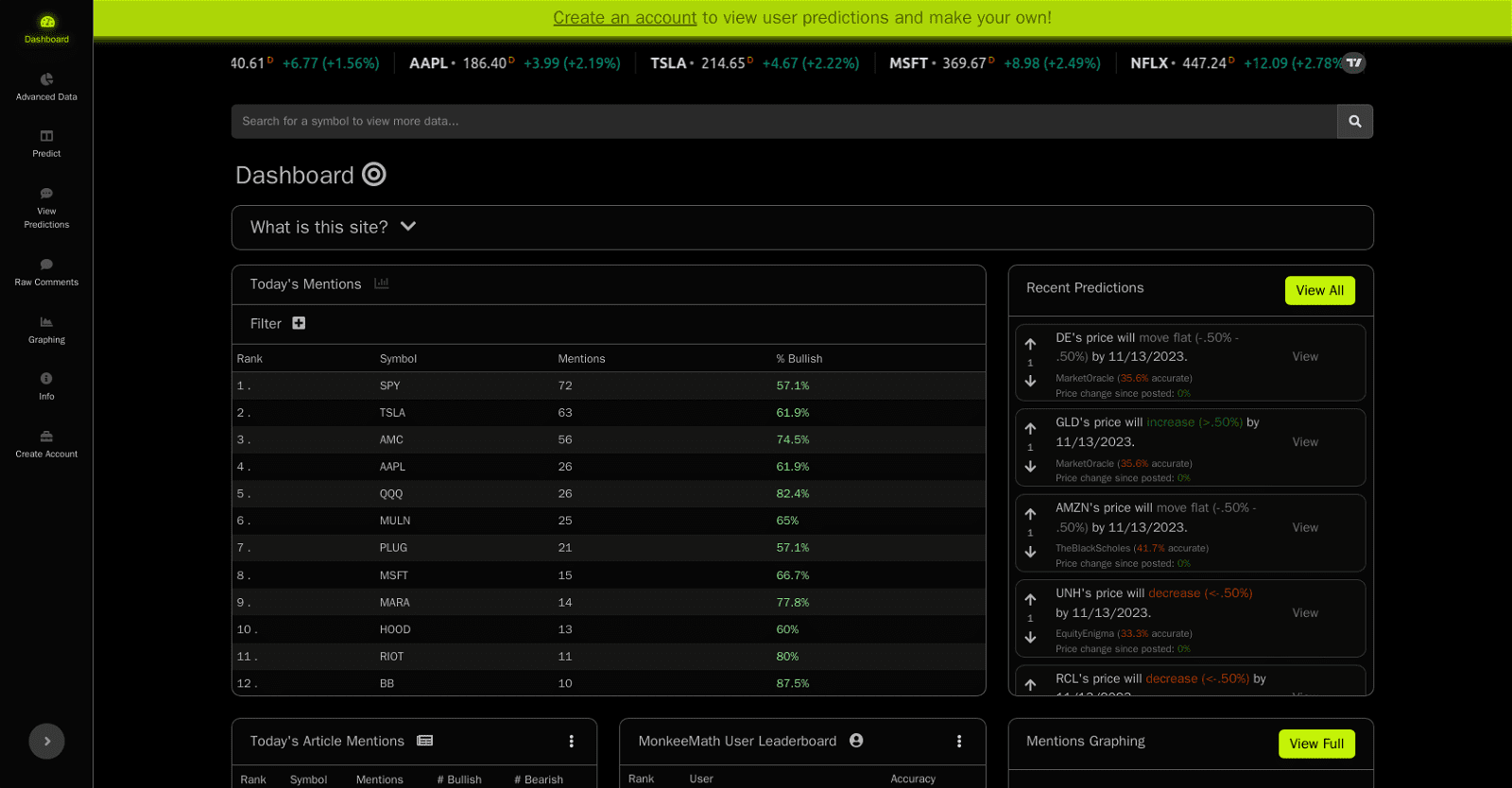Click View Full mentions graphing button
Screen dimensions: 1512x788
pos(1316,745)
